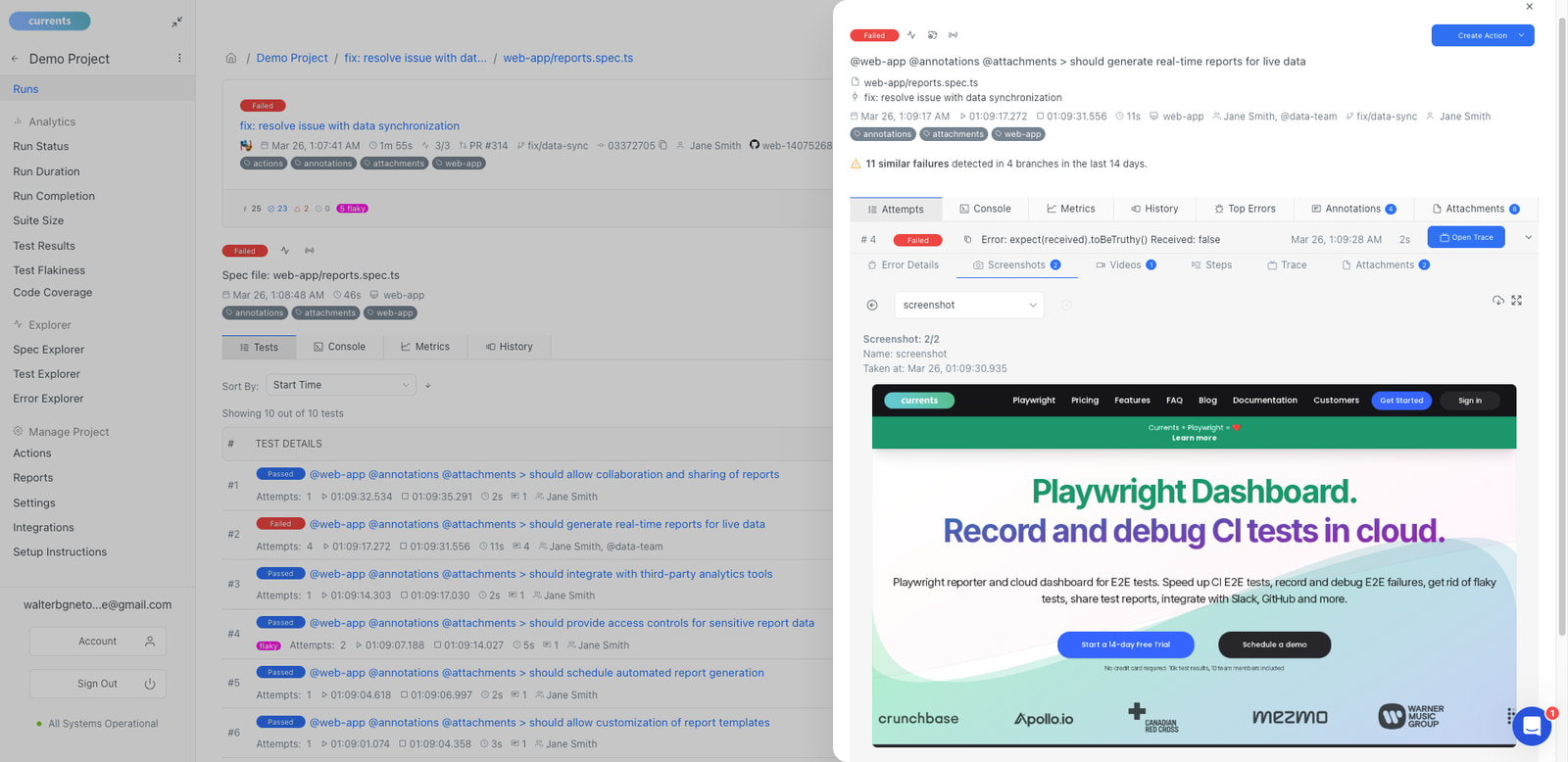Expand screenshot to fullscreen
The width and height of the screenshot is (1568, 762).
tap(1517, 301)
